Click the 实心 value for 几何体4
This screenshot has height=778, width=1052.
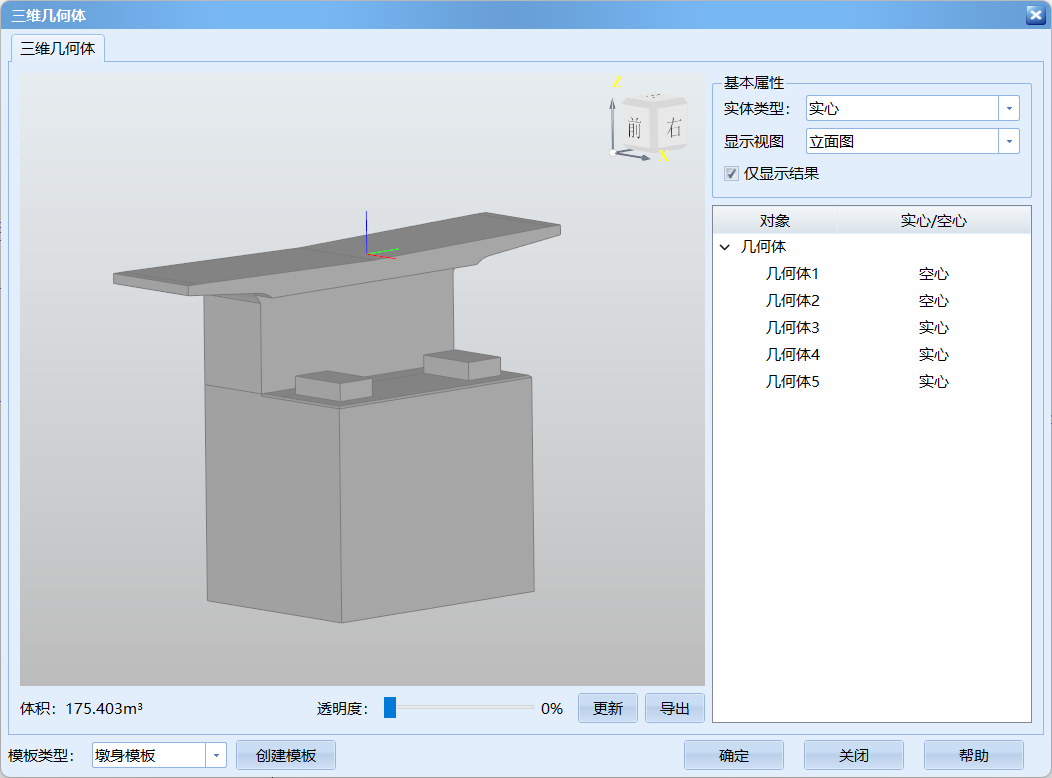click(x=933, y=354)
